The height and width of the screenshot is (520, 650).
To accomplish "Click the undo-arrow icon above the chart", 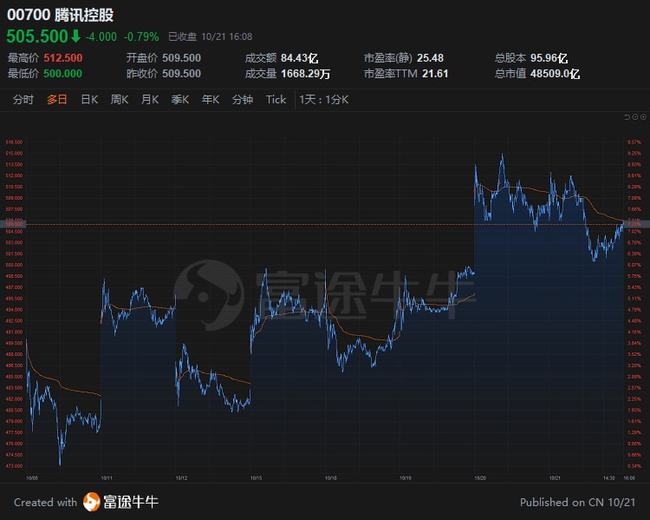I will (627, 117).
